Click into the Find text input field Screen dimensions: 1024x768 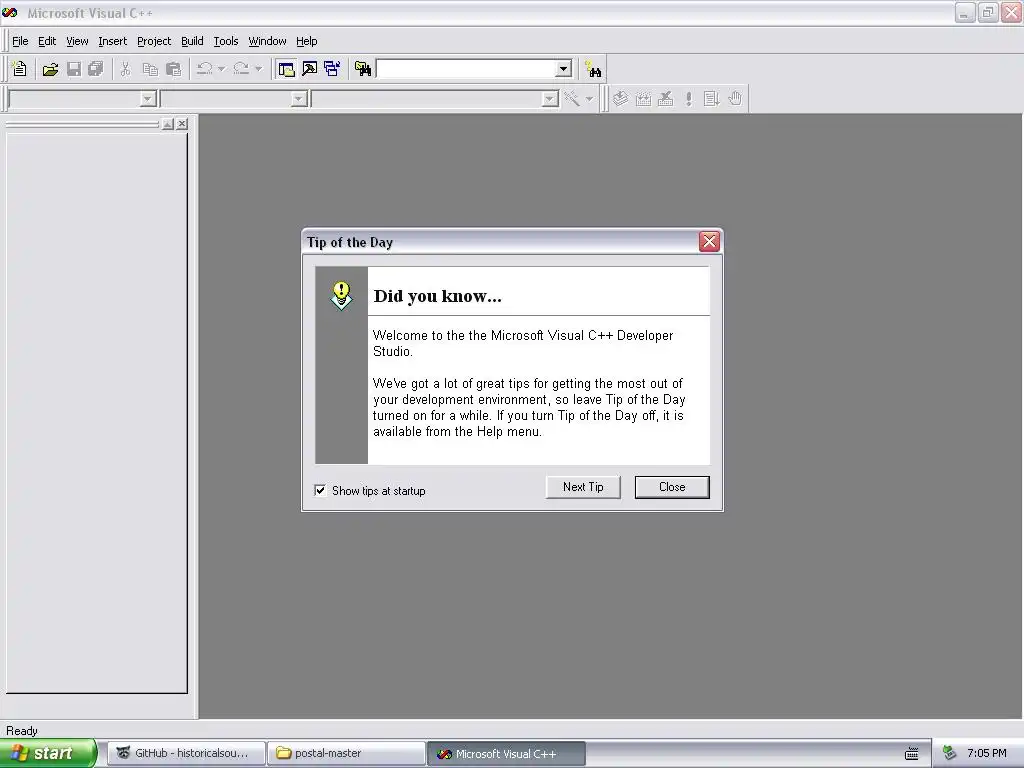[x=466, y=69]
